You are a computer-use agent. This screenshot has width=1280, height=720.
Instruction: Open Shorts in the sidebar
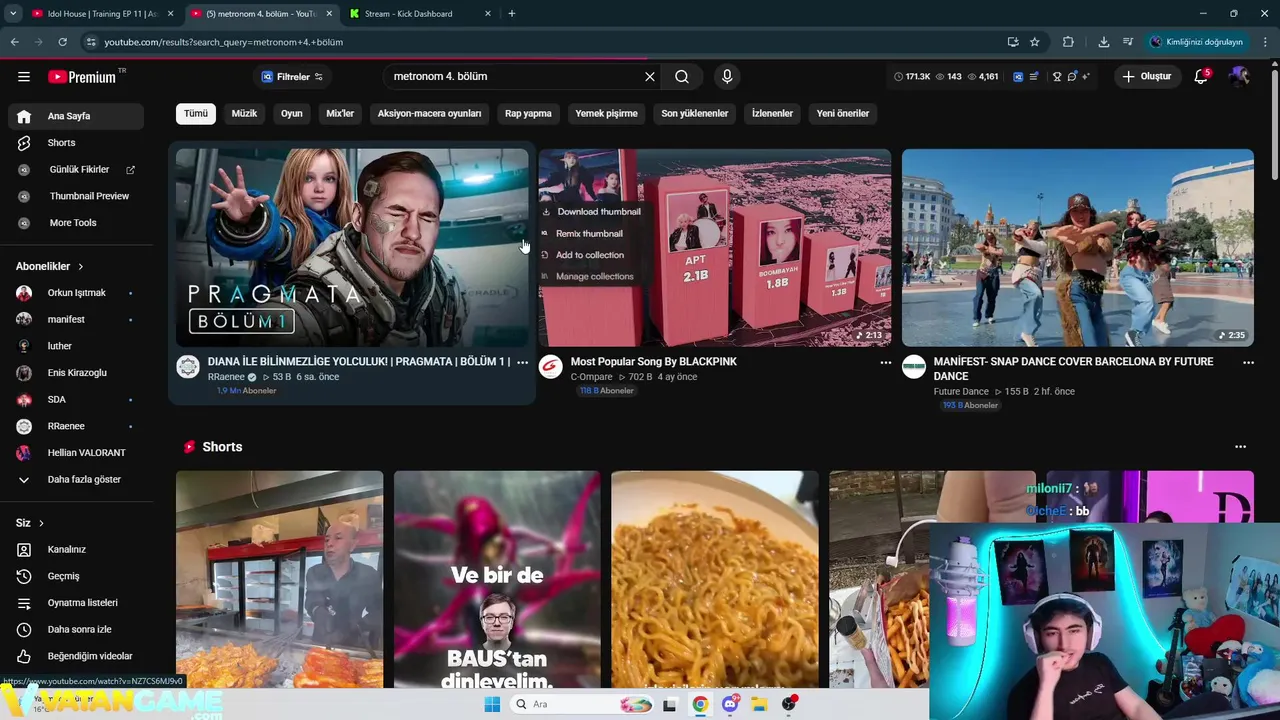click(x=76, y=143)
